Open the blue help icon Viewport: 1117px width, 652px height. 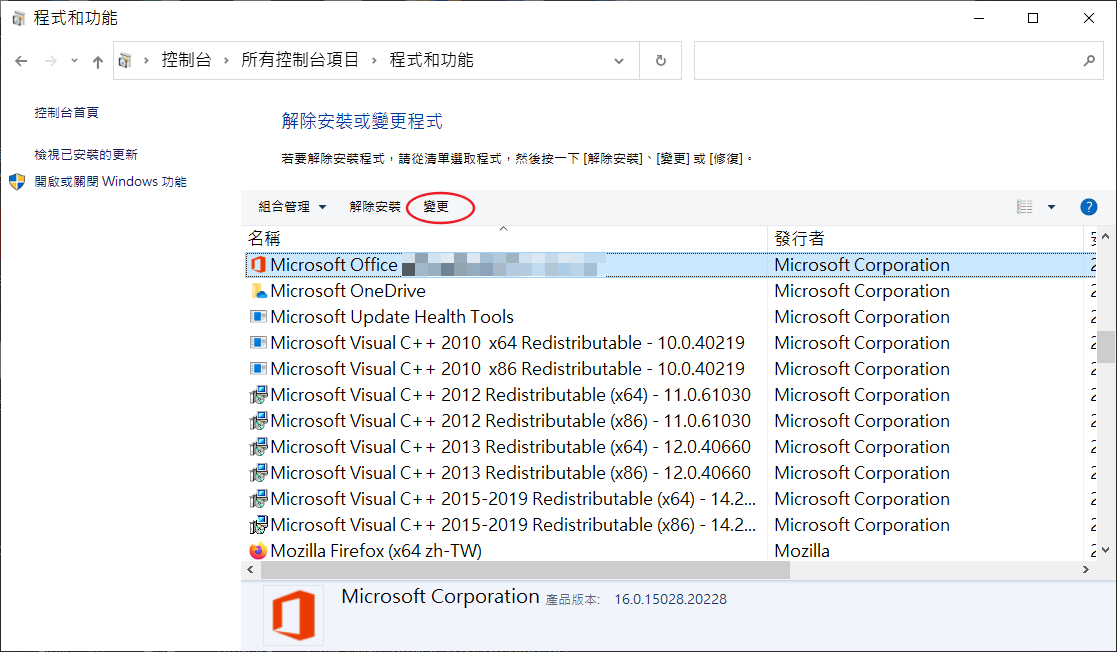click(1089, 207)
